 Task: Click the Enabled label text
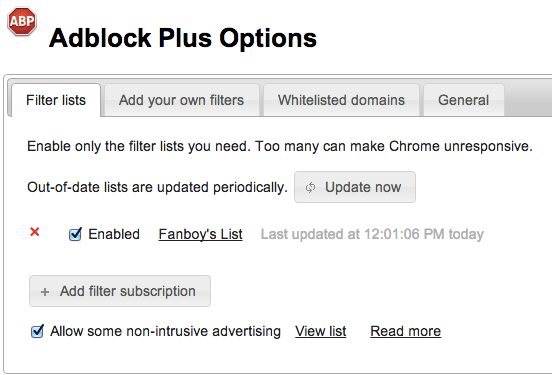point(114,234)
